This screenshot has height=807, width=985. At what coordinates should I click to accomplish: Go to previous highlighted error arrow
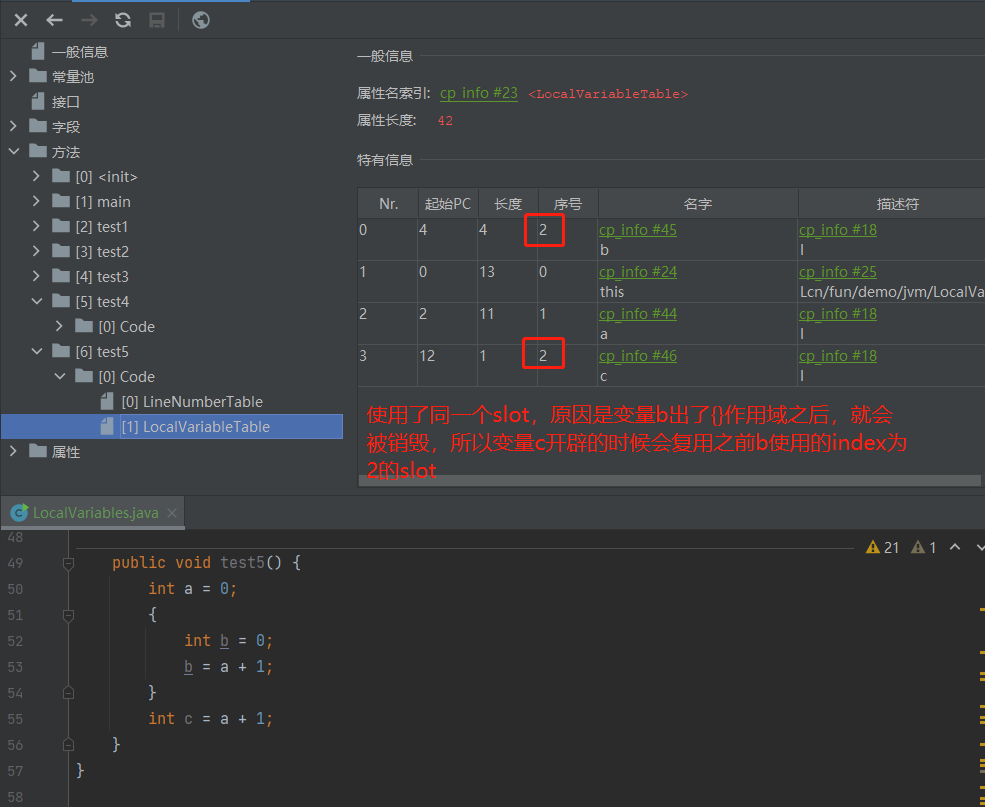coord(955,547)
